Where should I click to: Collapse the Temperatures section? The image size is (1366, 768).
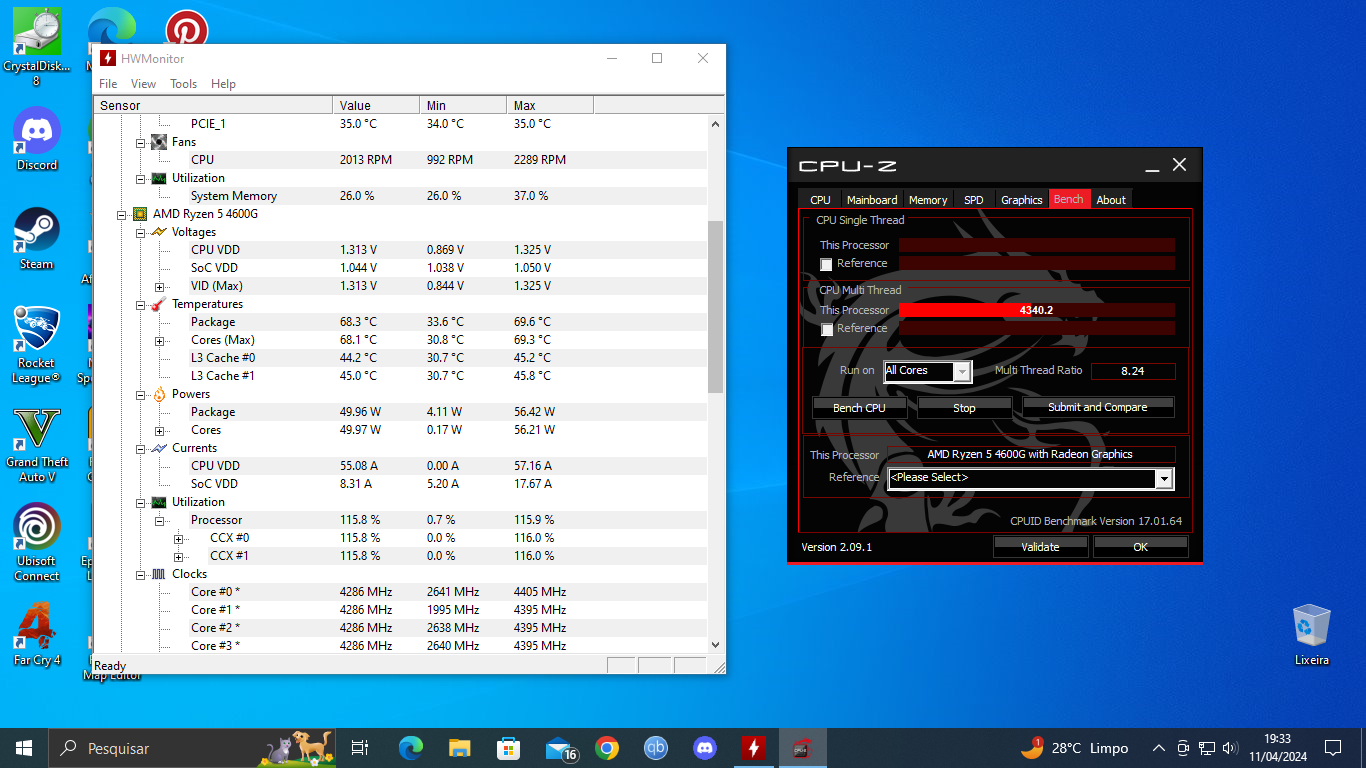tap(141, 304)
